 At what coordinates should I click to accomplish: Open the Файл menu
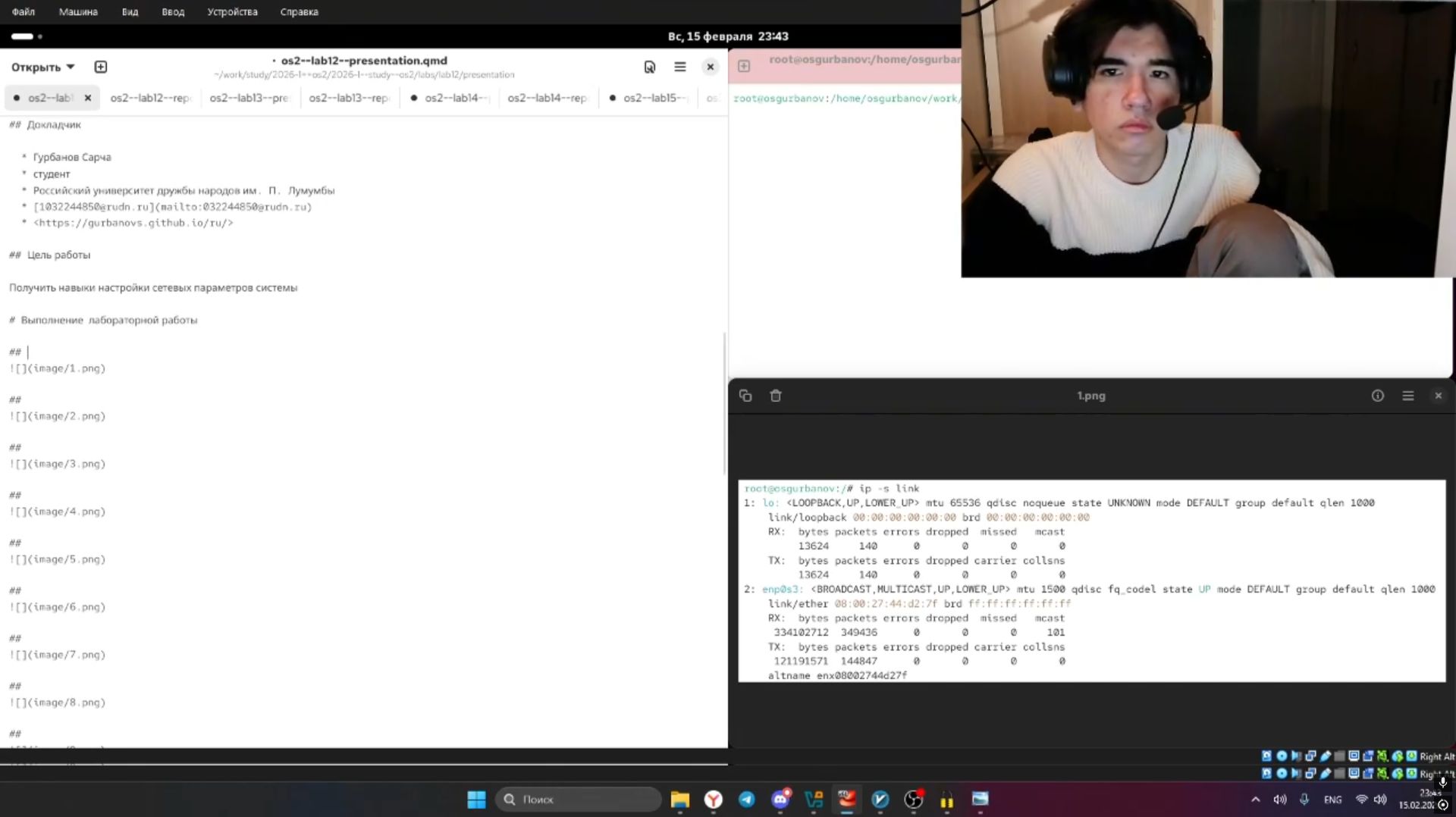pos(24,11)
